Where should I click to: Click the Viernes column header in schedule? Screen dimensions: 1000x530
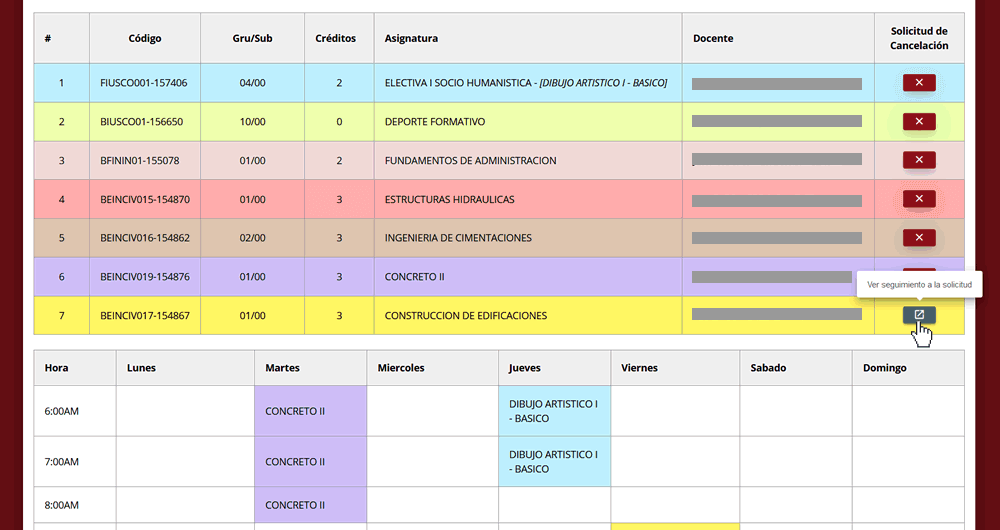[639, 368]
